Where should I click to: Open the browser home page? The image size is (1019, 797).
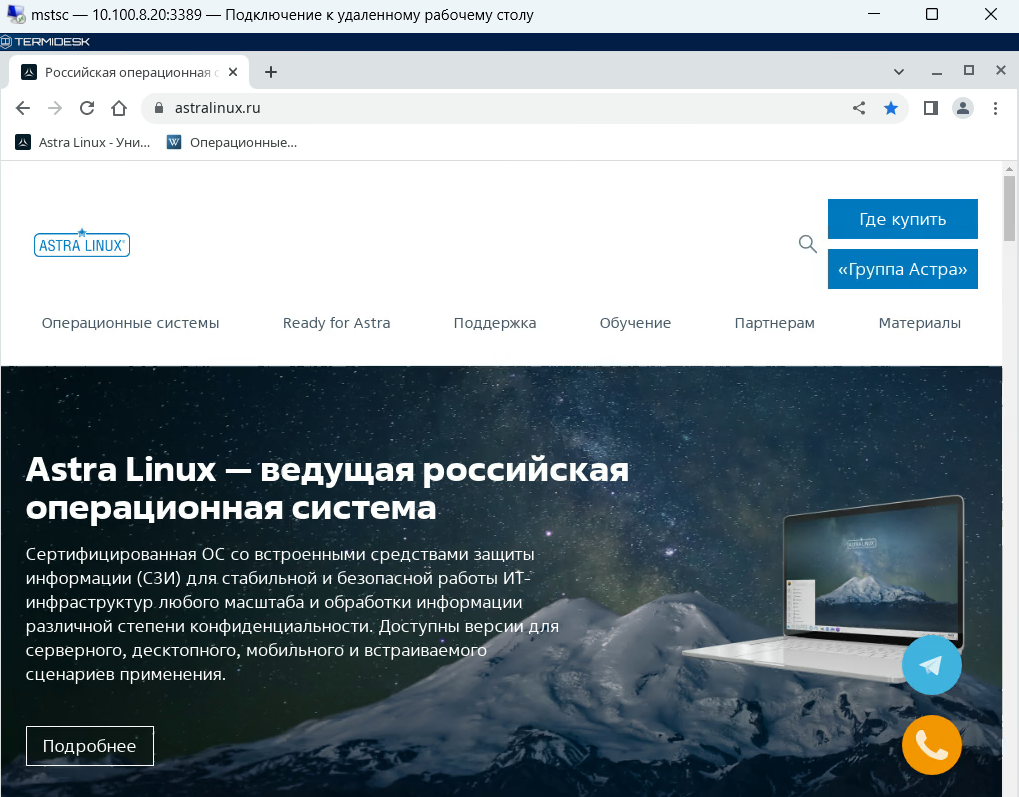point(119,108)
